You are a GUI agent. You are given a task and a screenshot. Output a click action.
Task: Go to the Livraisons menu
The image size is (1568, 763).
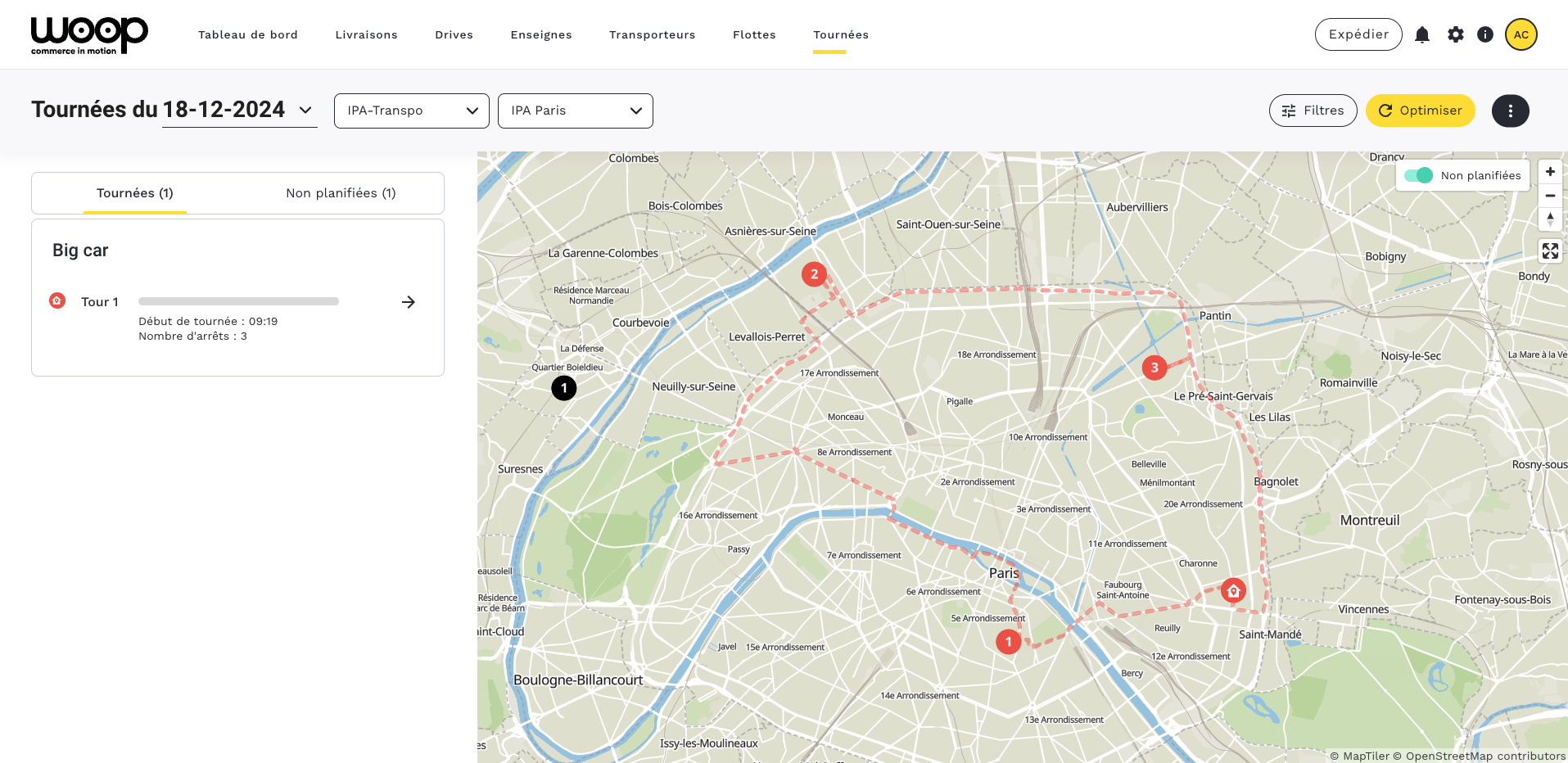(x=366, y=34)
